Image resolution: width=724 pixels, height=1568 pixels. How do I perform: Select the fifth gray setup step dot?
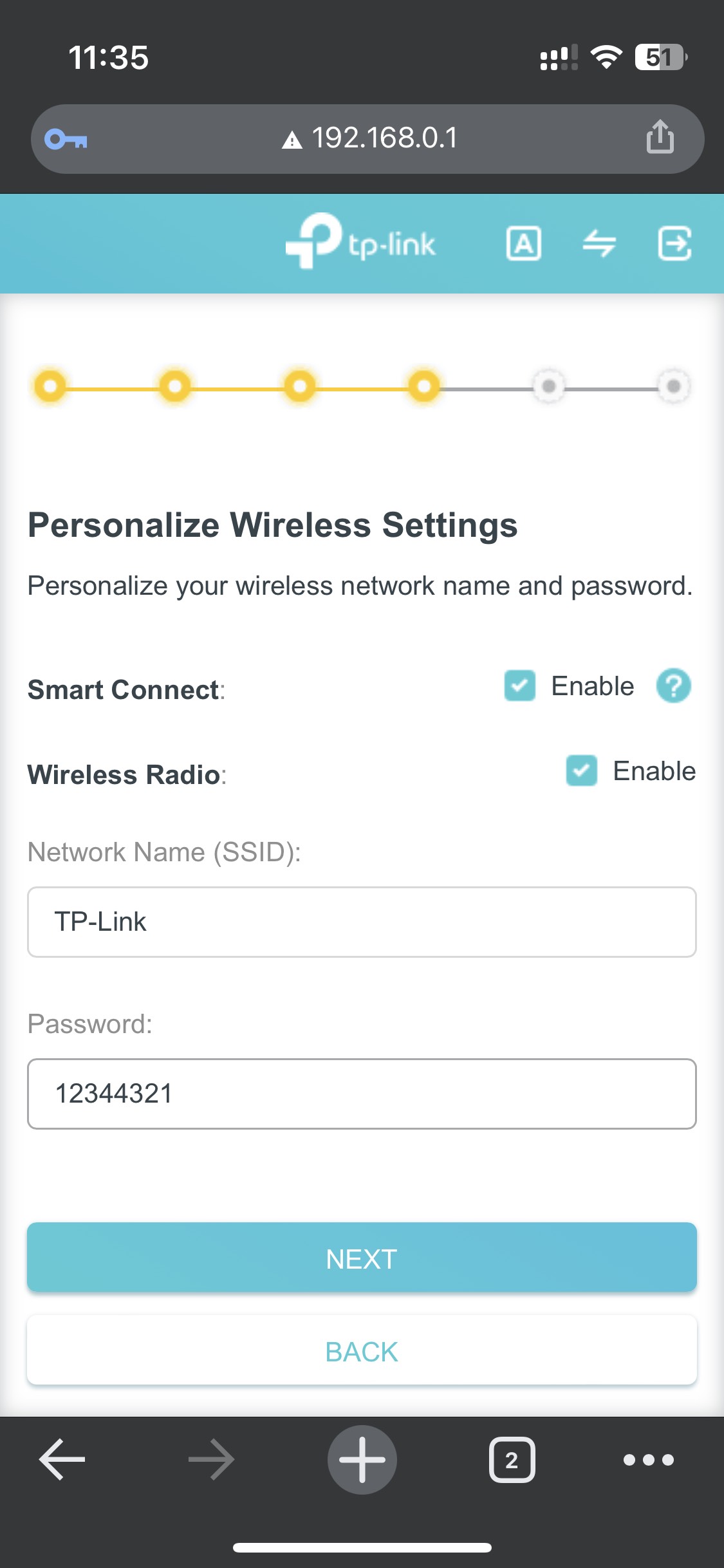(549, 386)
